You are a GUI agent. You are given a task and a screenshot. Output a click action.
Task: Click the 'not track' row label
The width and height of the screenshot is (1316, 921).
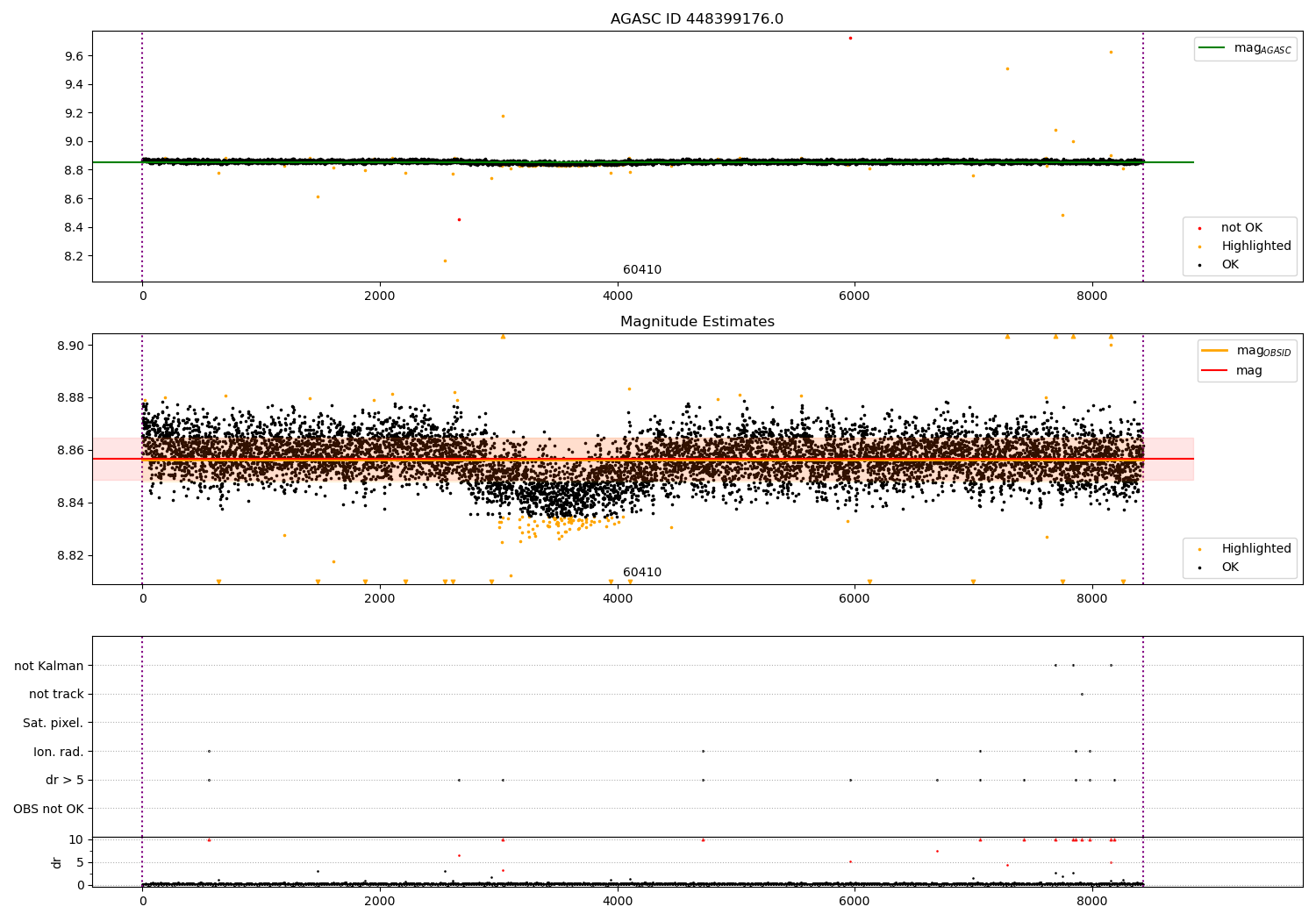pos(56,694)
